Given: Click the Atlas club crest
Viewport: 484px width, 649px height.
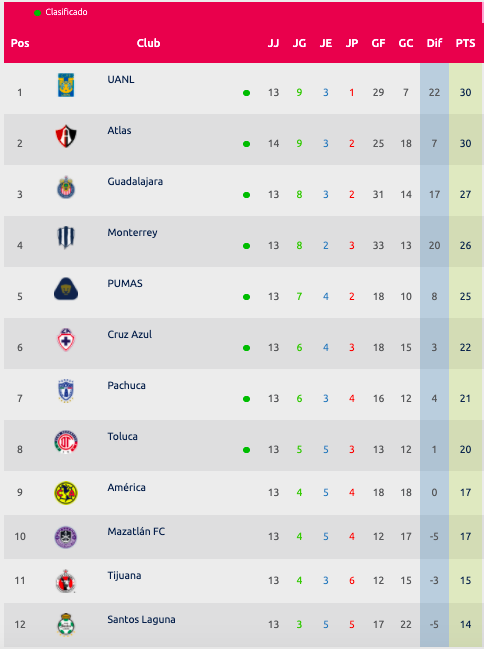Looking at the screenshot, I should [66, 136].
